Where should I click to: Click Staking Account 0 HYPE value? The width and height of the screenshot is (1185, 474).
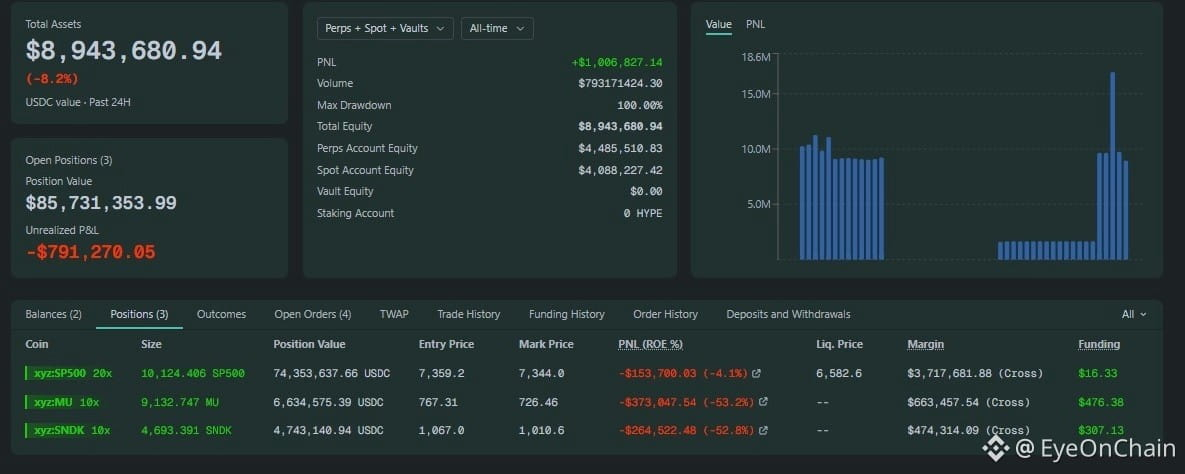point(642,213)
